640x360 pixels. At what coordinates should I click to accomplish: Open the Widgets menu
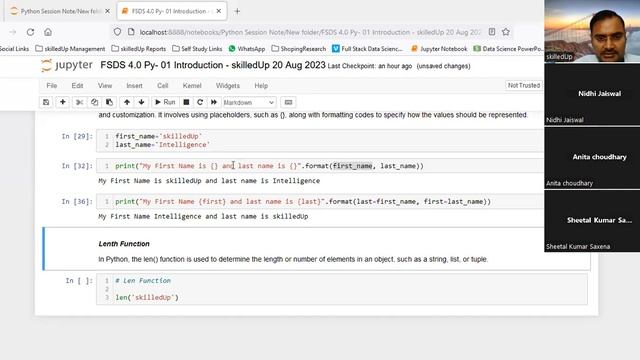(228, 86)
